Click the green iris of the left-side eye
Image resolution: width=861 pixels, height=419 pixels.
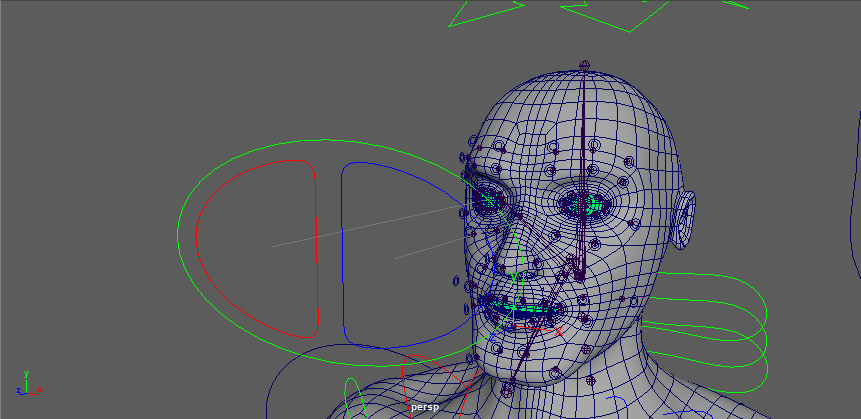488,201
